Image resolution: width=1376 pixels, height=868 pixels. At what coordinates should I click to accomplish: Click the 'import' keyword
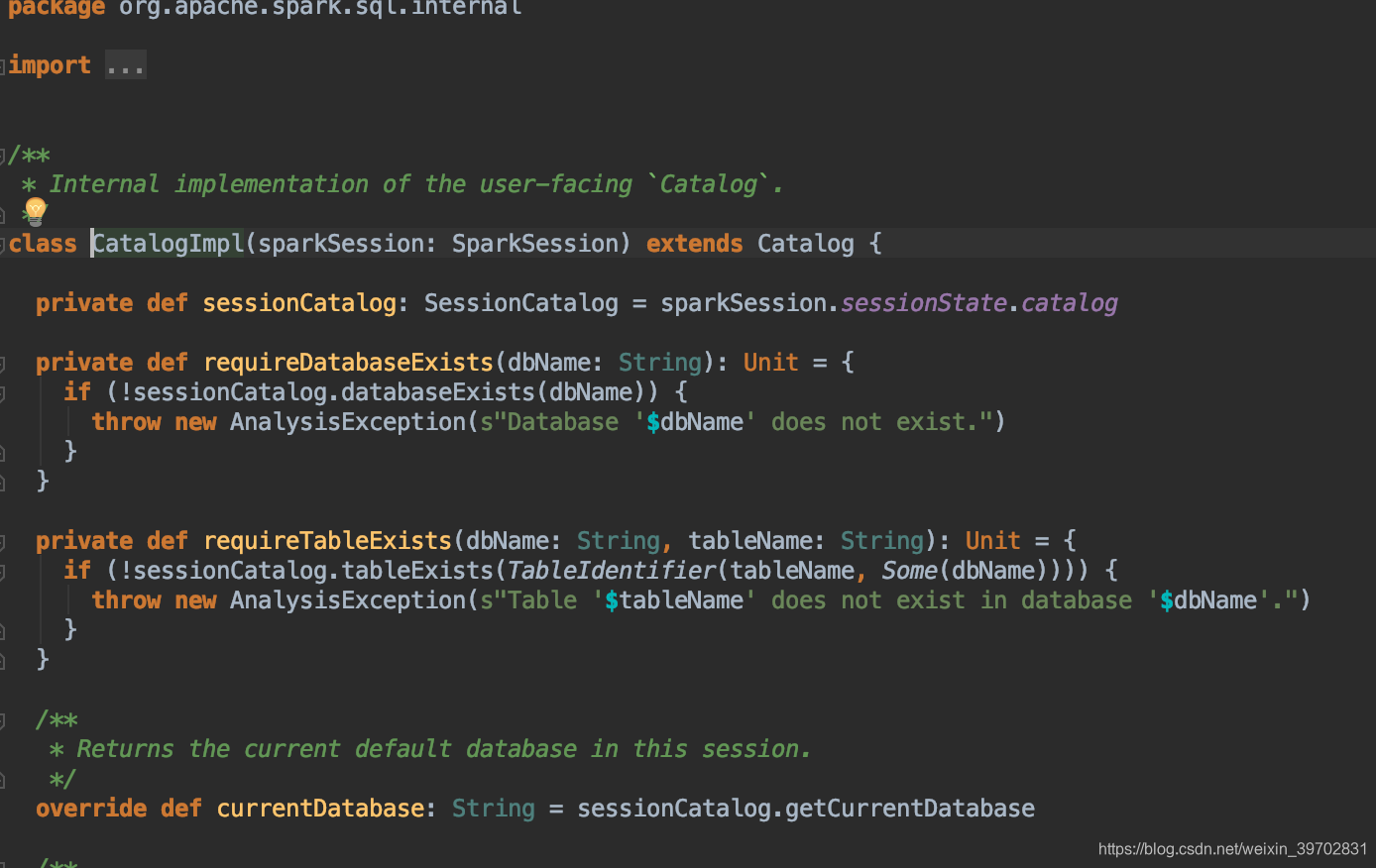50,65
